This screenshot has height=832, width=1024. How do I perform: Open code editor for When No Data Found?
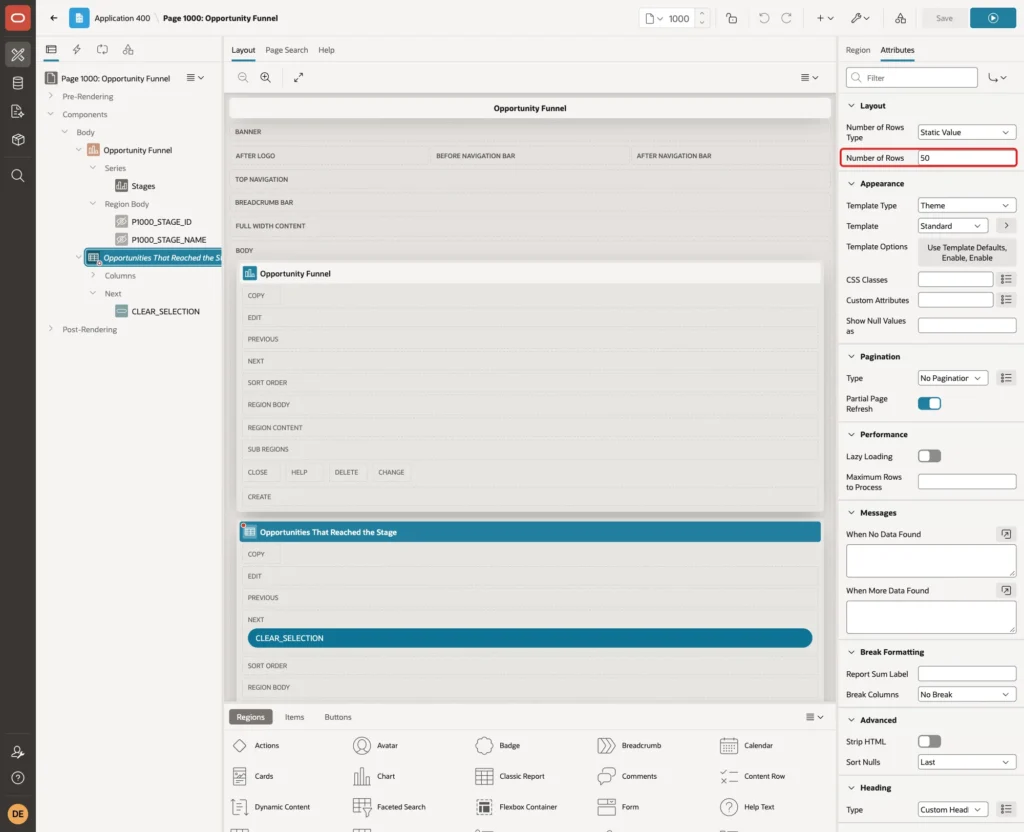point(1006,534)
